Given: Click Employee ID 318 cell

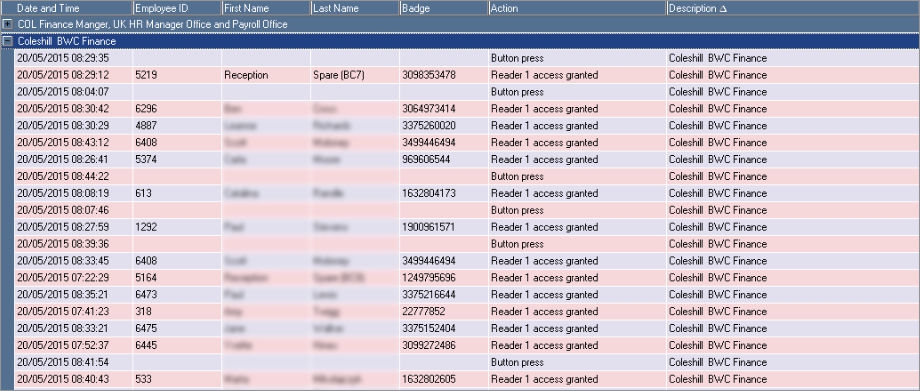Looking at the screenshot, I should tap(177, 312).
